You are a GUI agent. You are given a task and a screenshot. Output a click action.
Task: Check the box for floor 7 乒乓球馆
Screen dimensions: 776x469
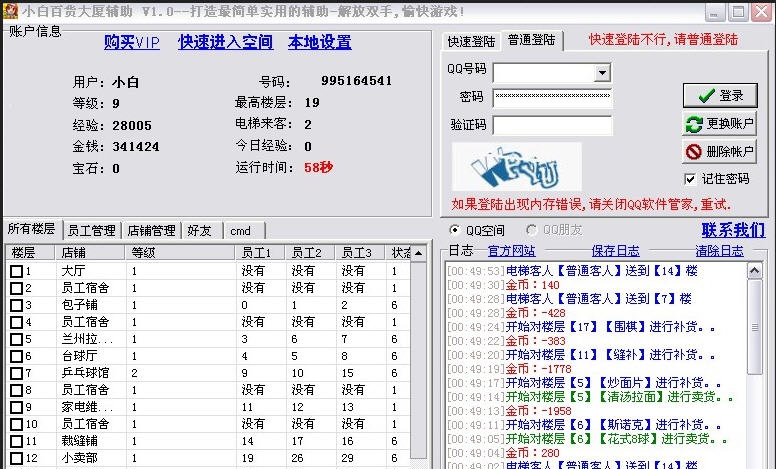pyautogui.click(x=16, y=373)
